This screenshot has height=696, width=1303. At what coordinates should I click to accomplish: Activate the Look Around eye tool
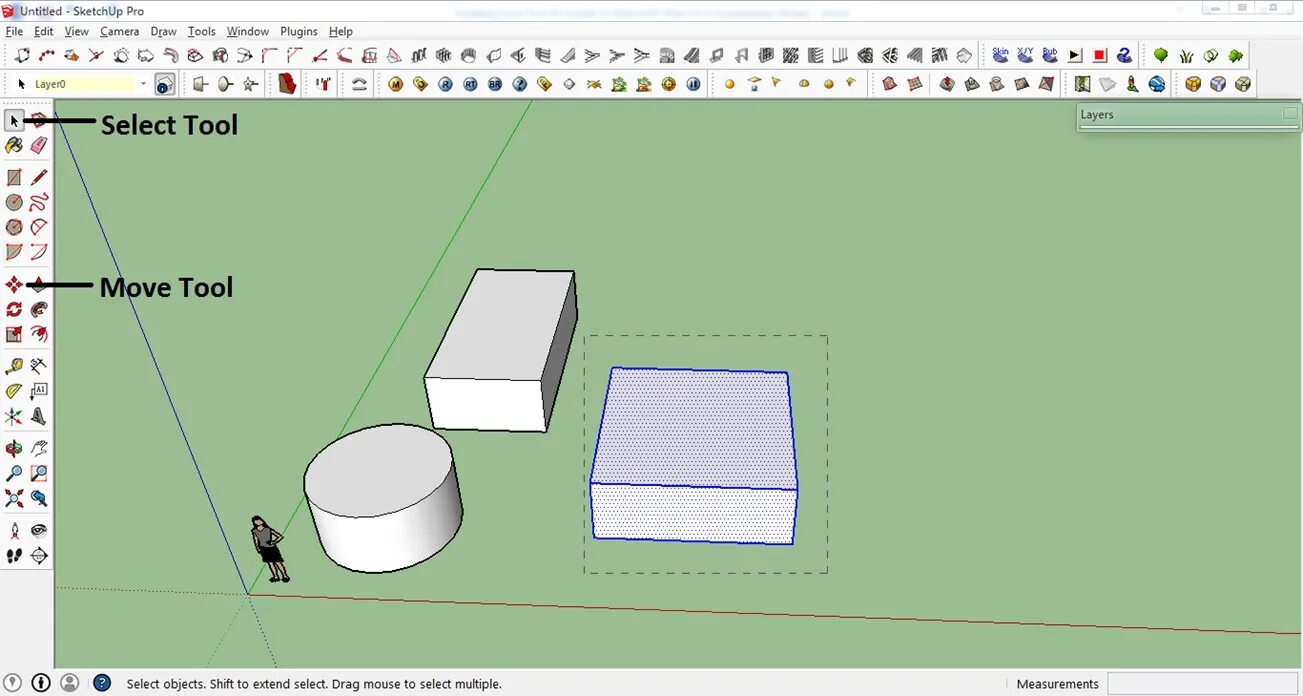39,531
